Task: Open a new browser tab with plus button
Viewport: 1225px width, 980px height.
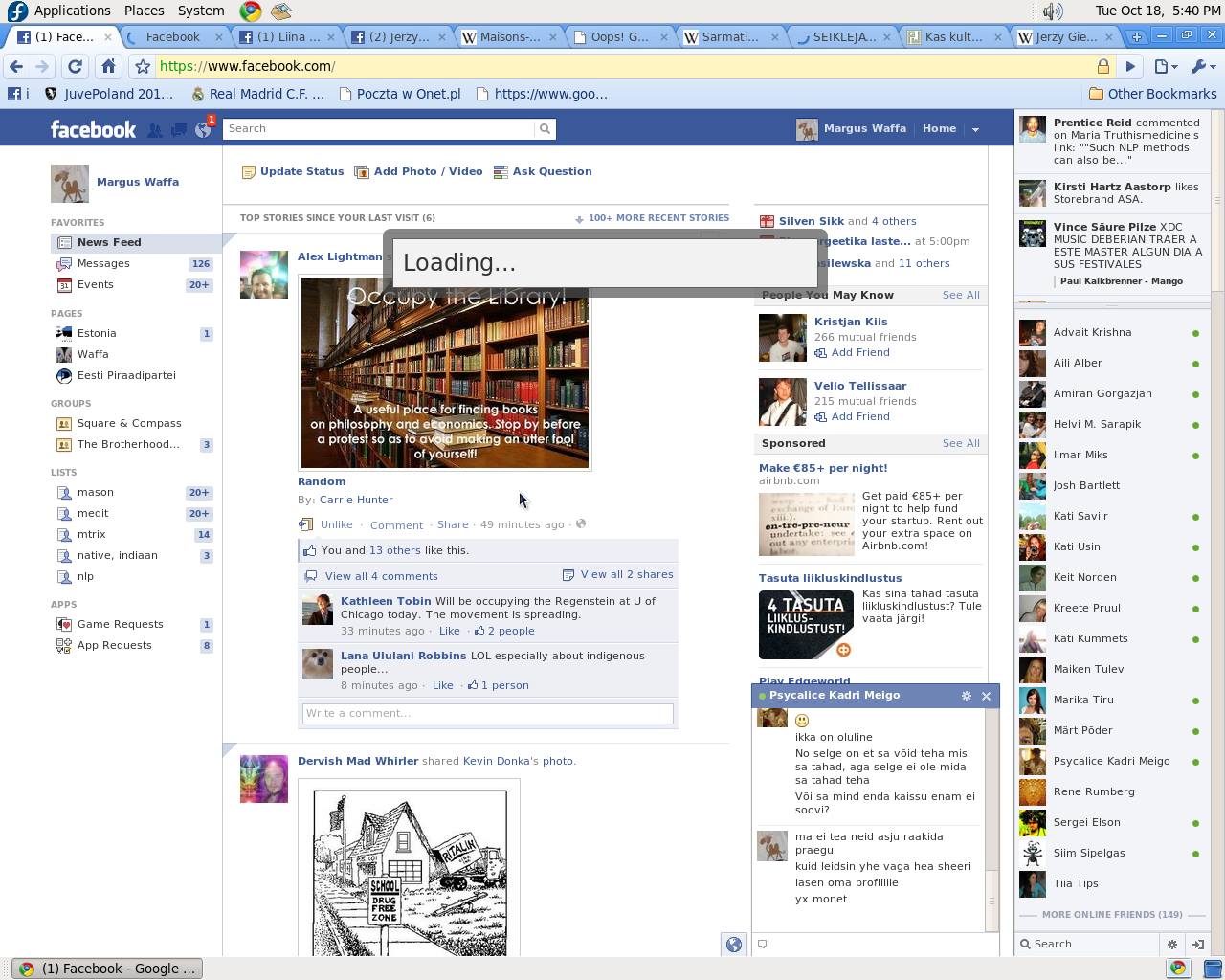Action: [1136, 36]
